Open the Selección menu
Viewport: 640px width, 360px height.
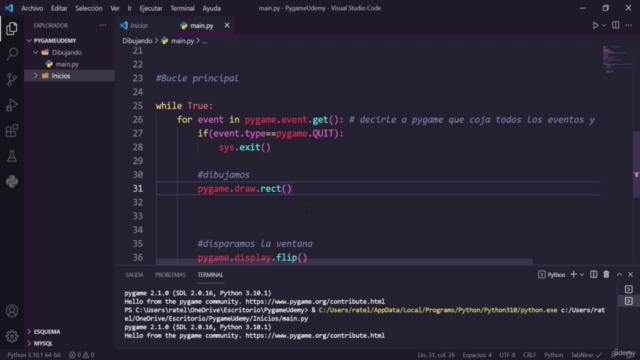tap(89, 8)
